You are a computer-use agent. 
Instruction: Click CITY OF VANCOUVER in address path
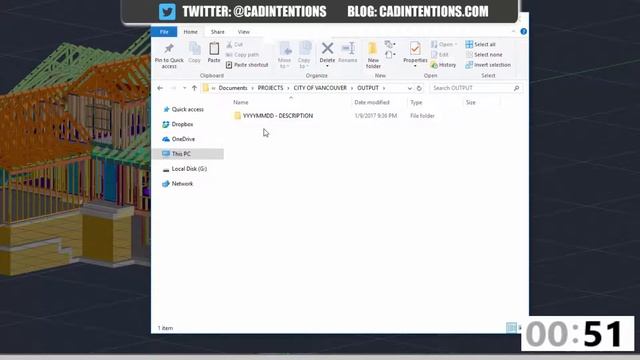pos(320,88)
